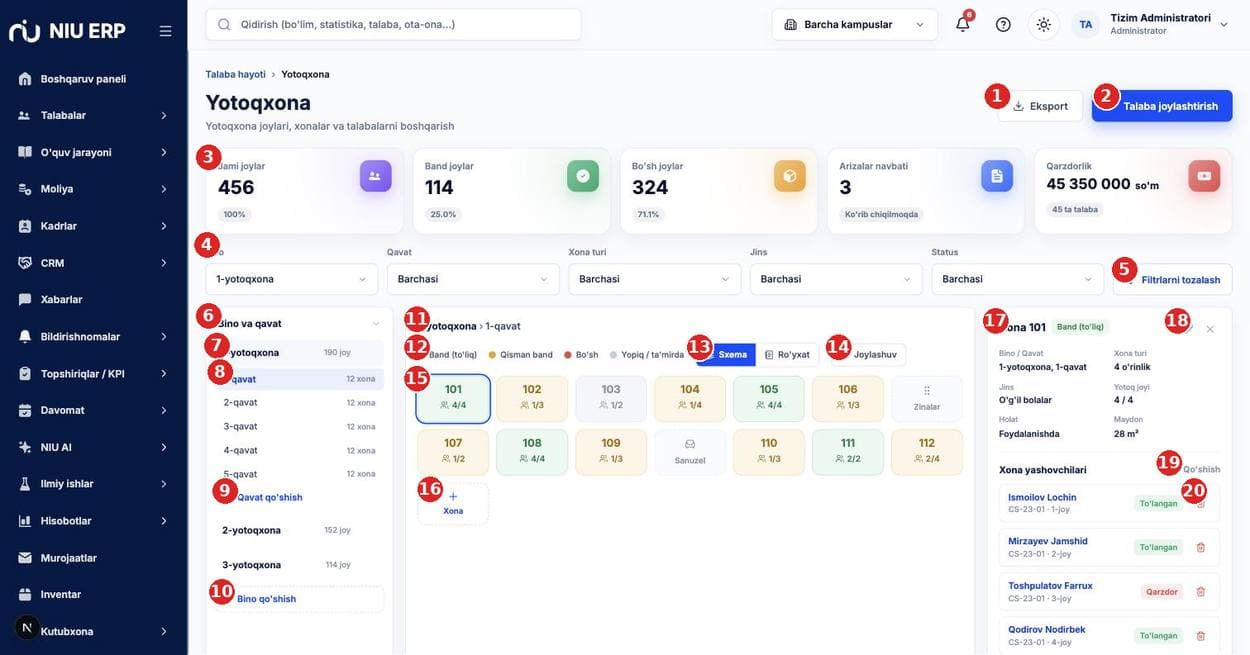Image resolution: width=1250 pixels, height=655 pixels.
Task: Open help via the question mark icon
Action: (x=1003, y=25)
